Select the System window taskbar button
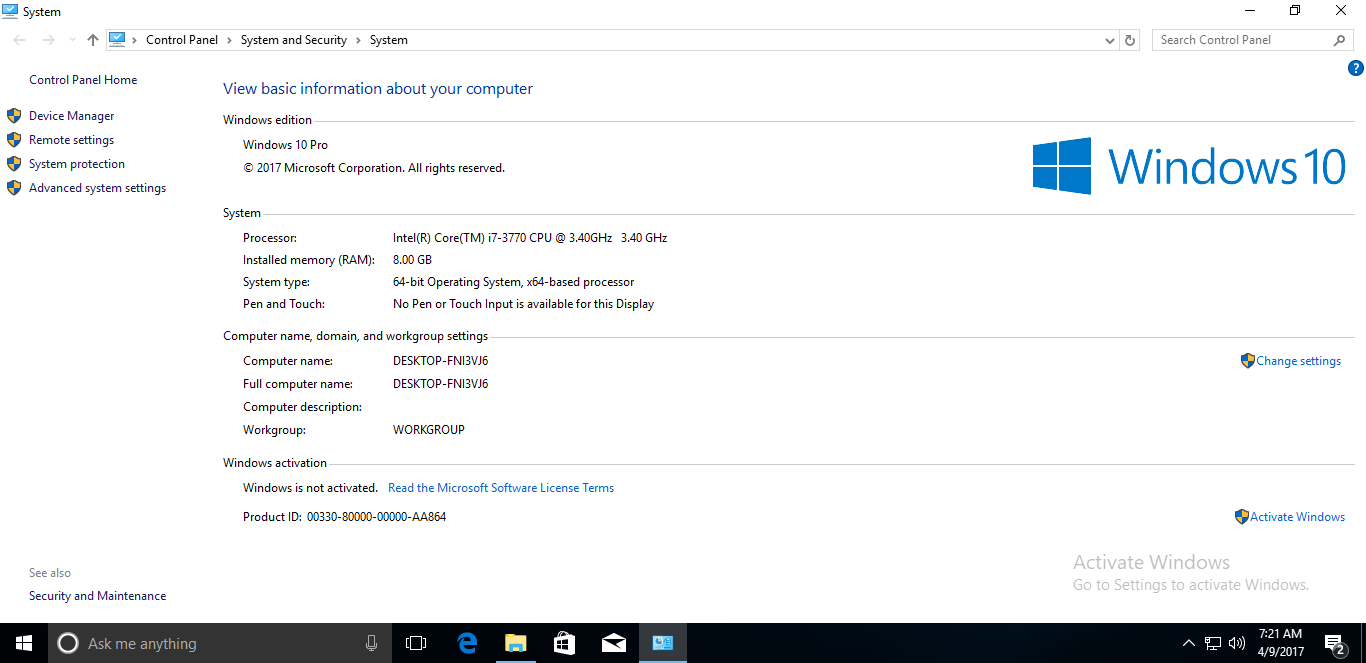This screenshot has width=1366, height=663. (x=663, y=643)
